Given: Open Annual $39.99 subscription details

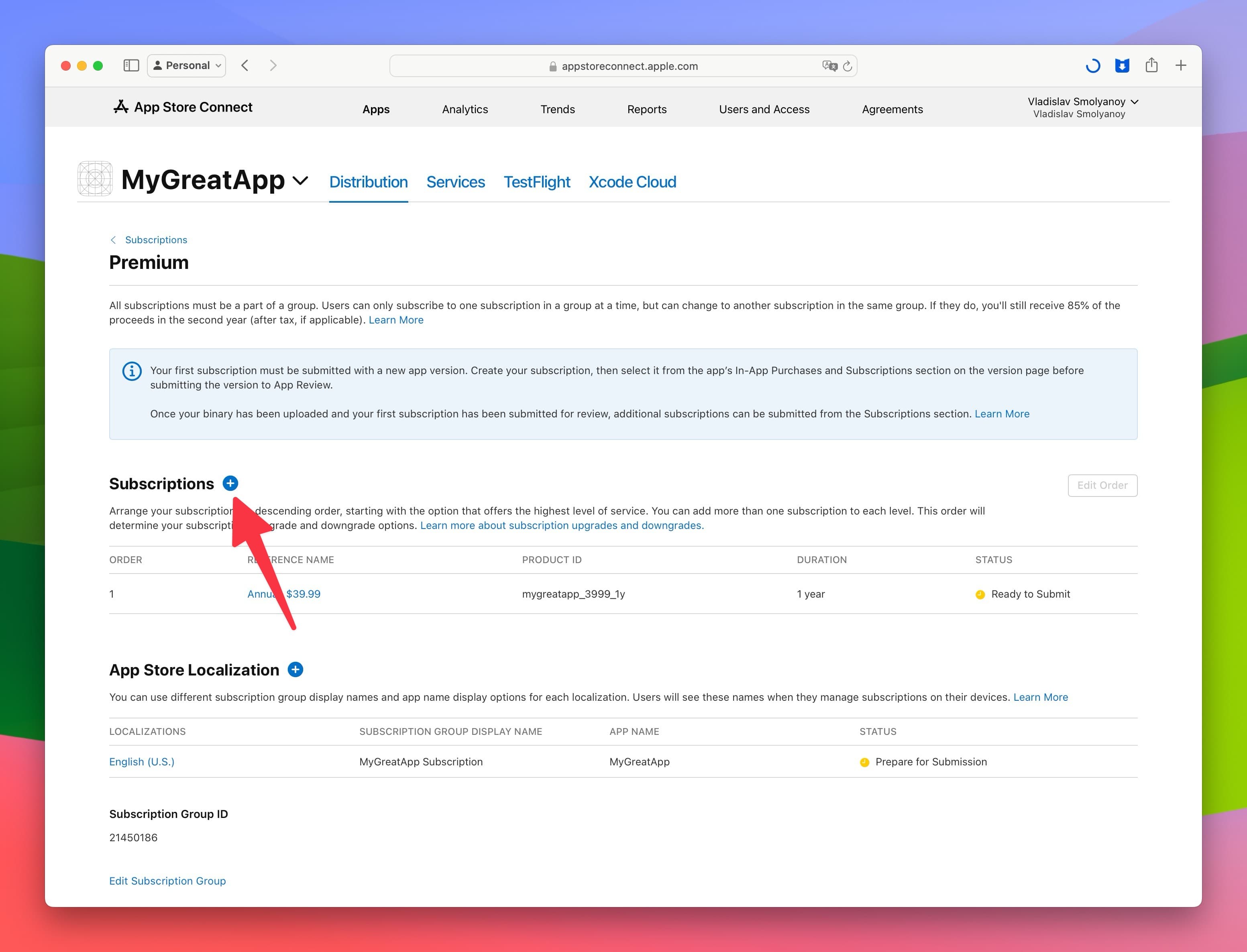Looking at the screenshot, I should click(283, 593).
